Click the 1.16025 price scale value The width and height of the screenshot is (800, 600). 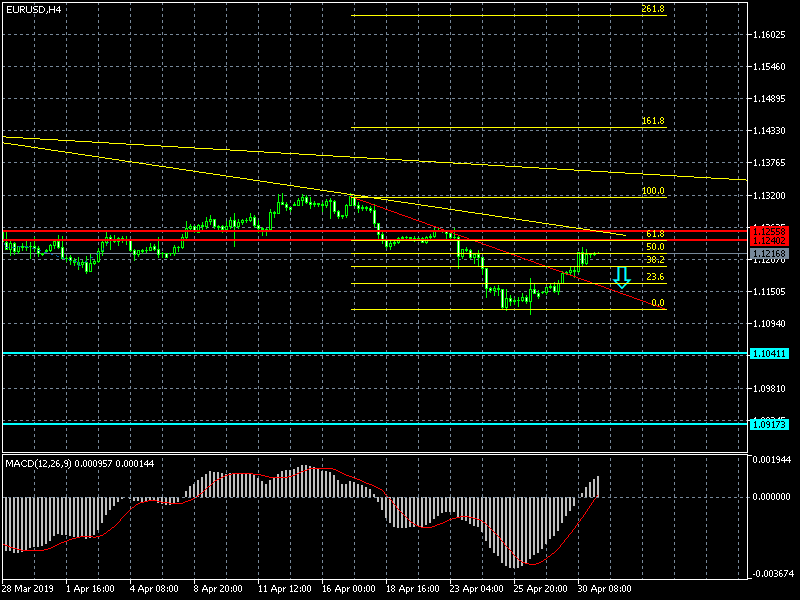pos(773,35)
